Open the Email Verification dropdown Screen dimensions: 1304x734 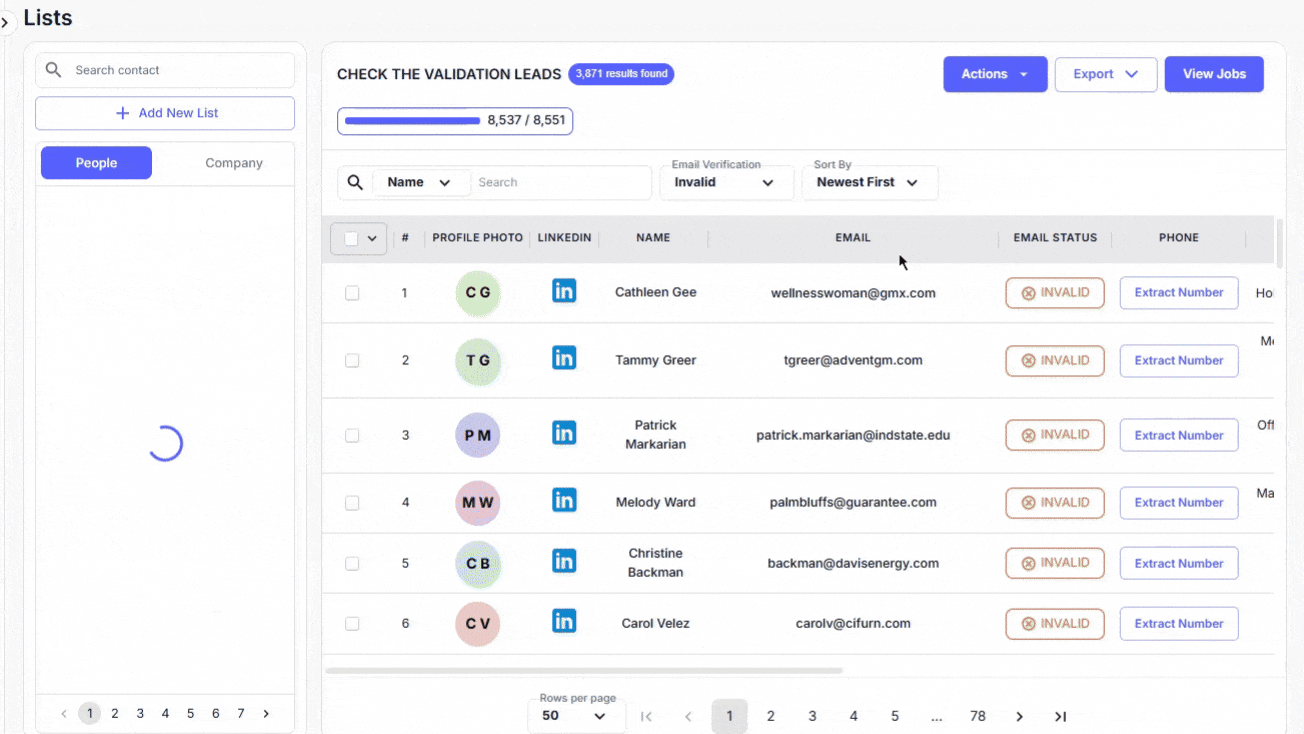pyautogui.click(x=726, y=183)
